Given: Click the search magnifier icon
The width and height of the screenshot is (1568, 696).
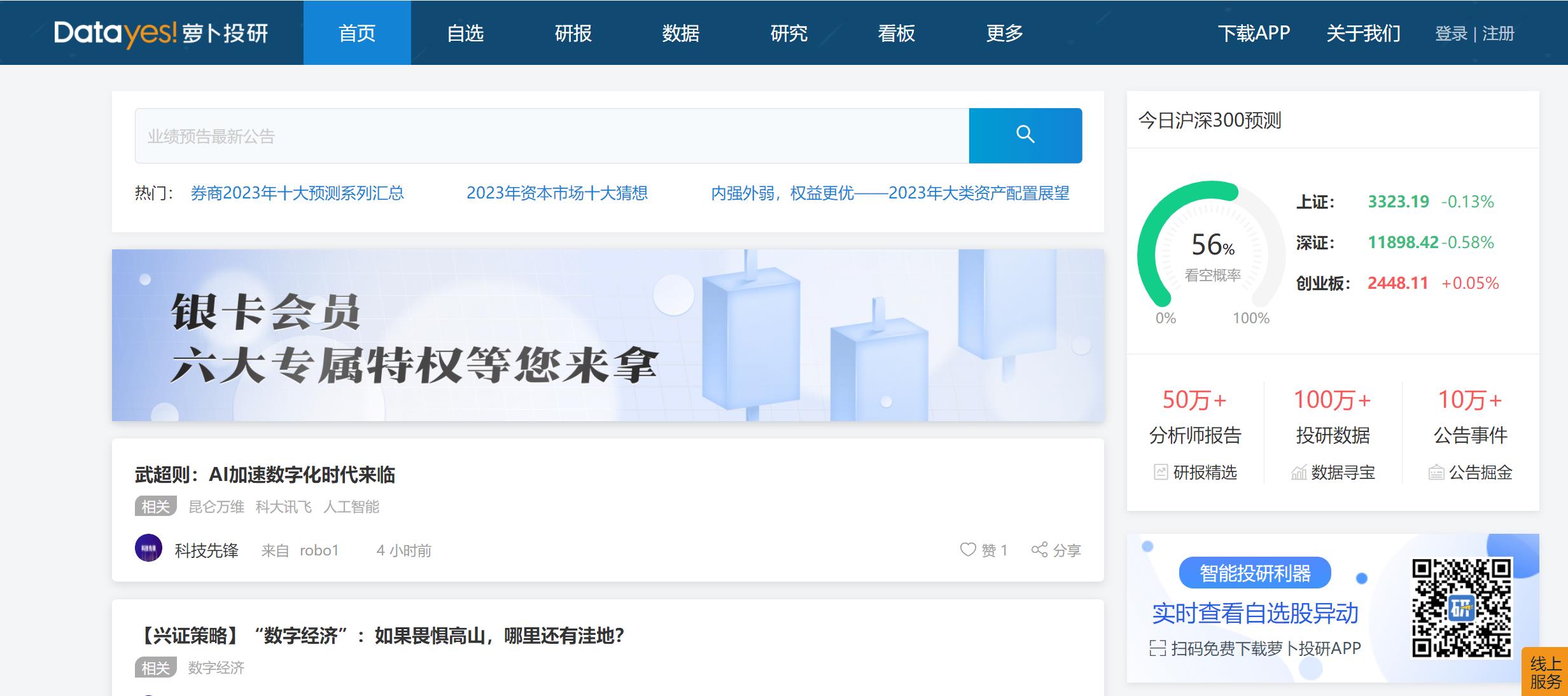Looking at the screenshot, I should (x=1026, y=135).
